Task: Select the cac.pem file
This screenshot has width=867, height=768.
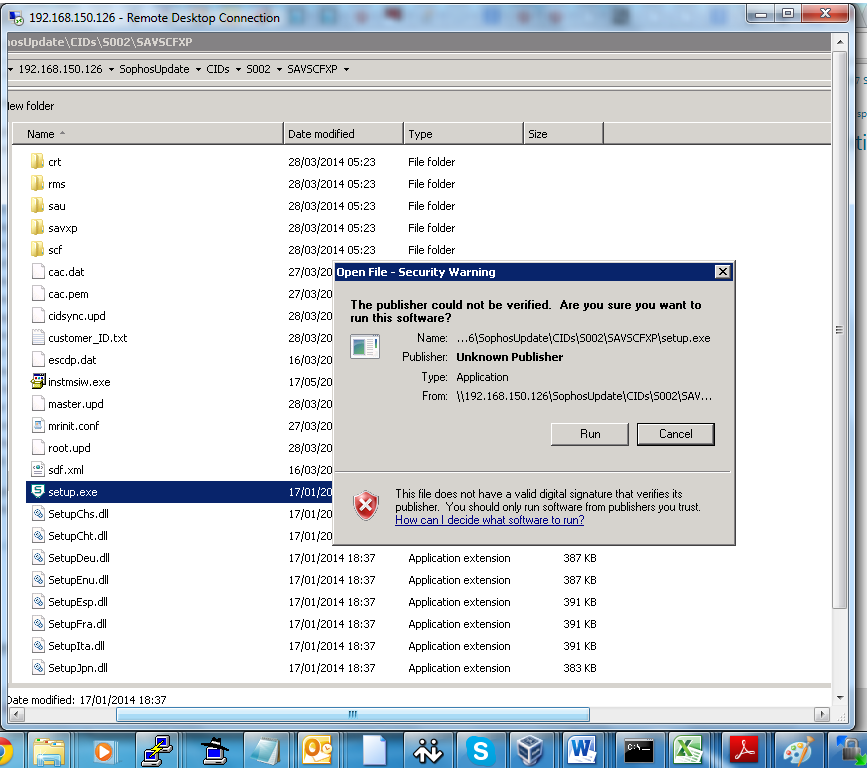Action: click(x=68, y=294)
